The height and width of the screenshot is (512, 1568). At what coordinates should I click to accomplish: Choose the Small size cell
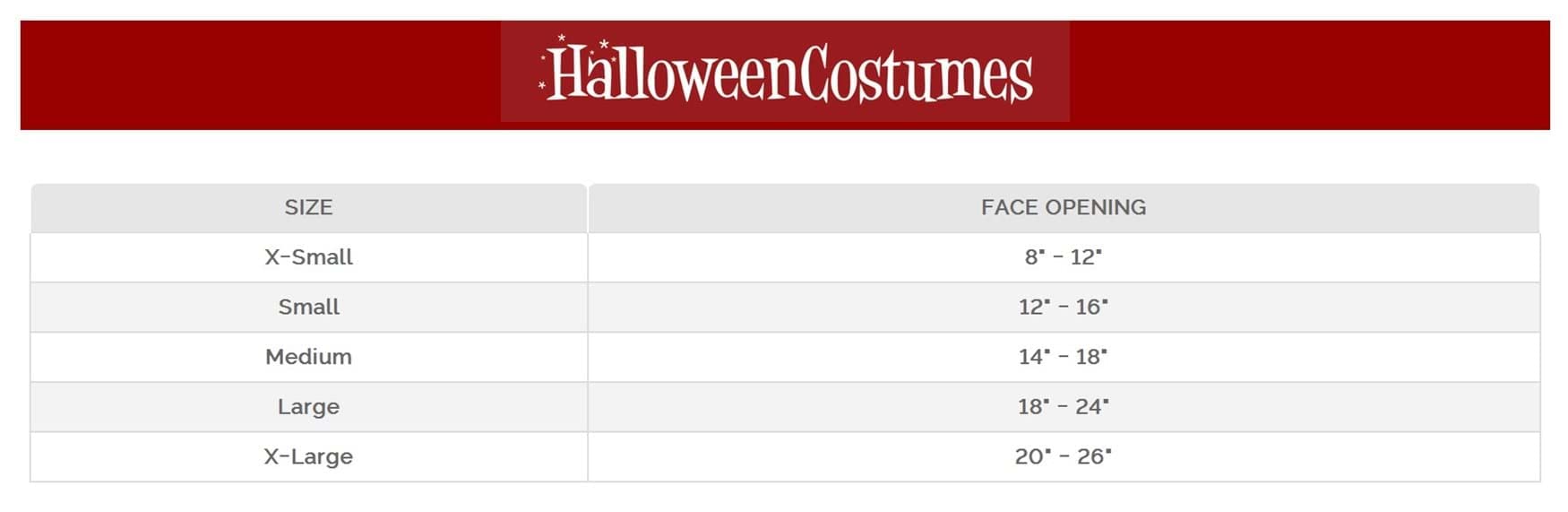(x=308, y=308)
